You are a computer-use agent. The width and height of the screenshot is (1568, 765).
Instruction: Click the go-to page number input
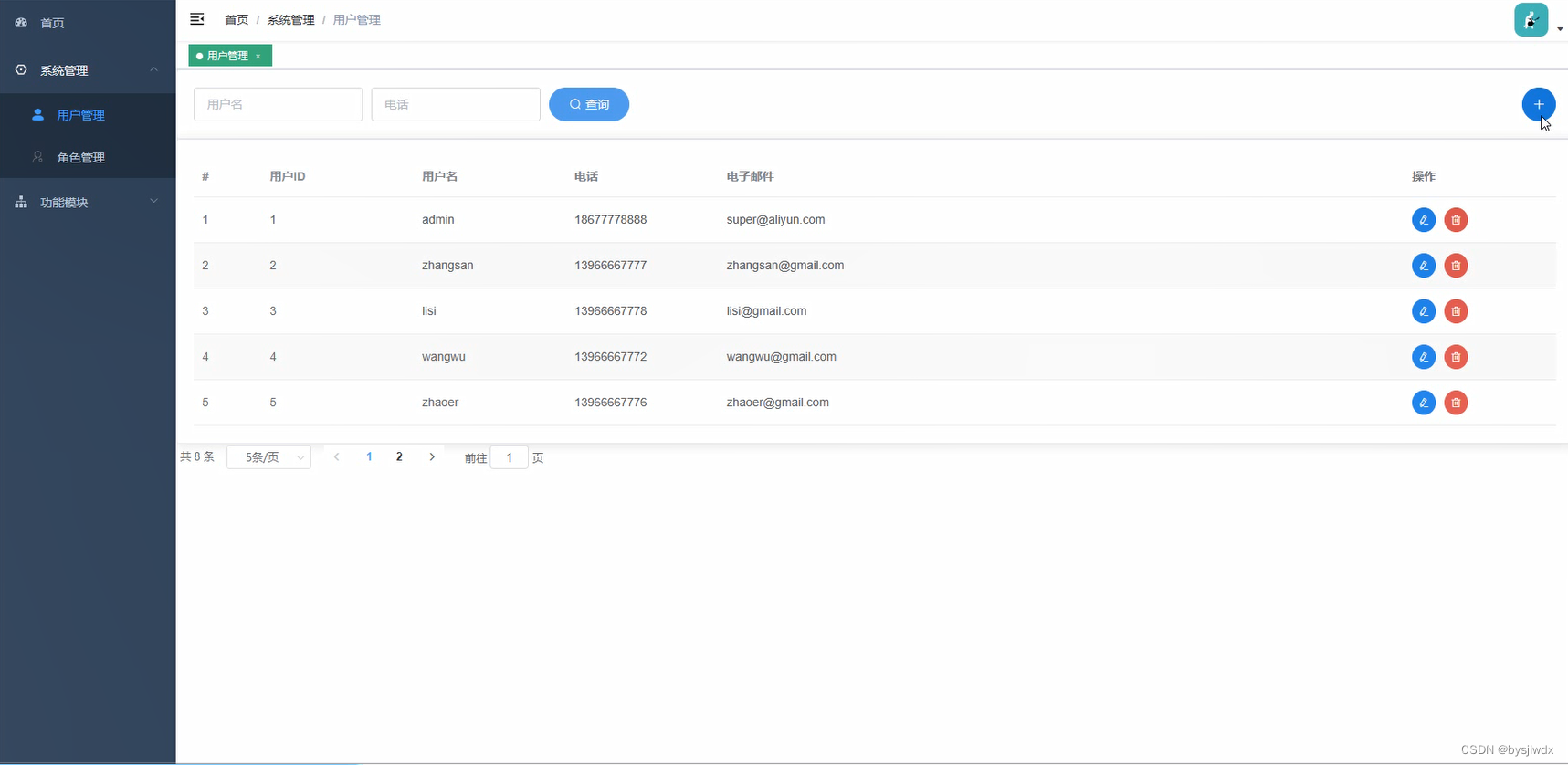coord(510,457)
